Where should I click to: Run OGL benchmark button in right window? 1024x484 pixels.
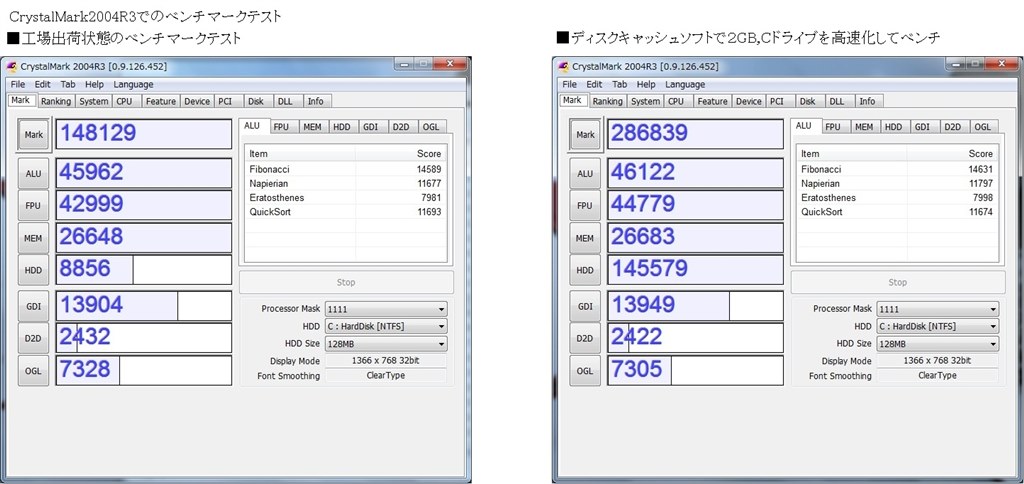tap(585, 371)
